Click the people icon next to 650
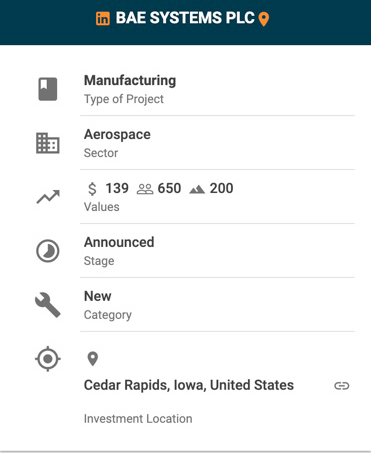This screenshot has height=453, width=371. pyautogui.click(x=145, y=189)
